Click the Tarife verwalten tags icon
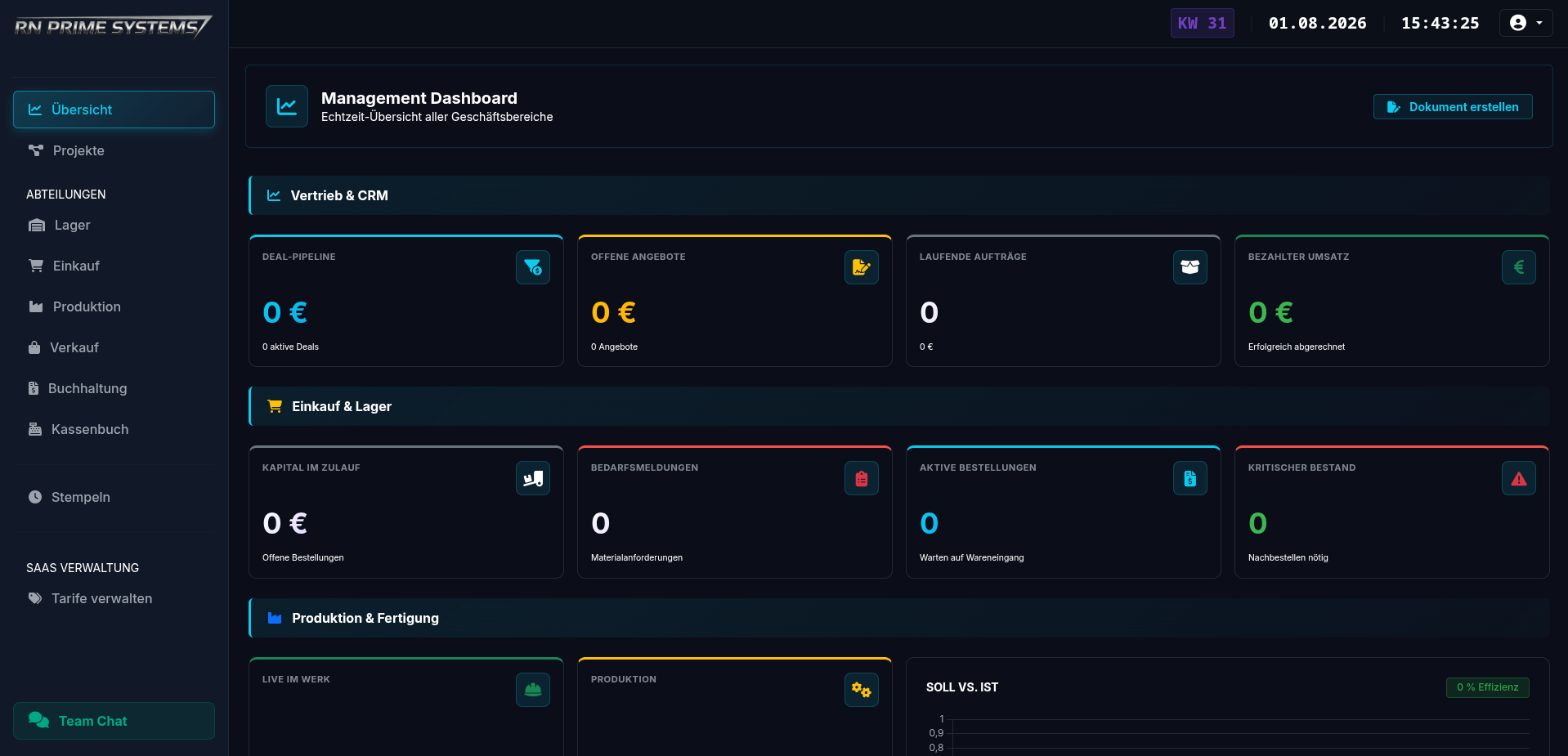The height and width of the screenshot is (756, 1568). [x=35, y=598]
